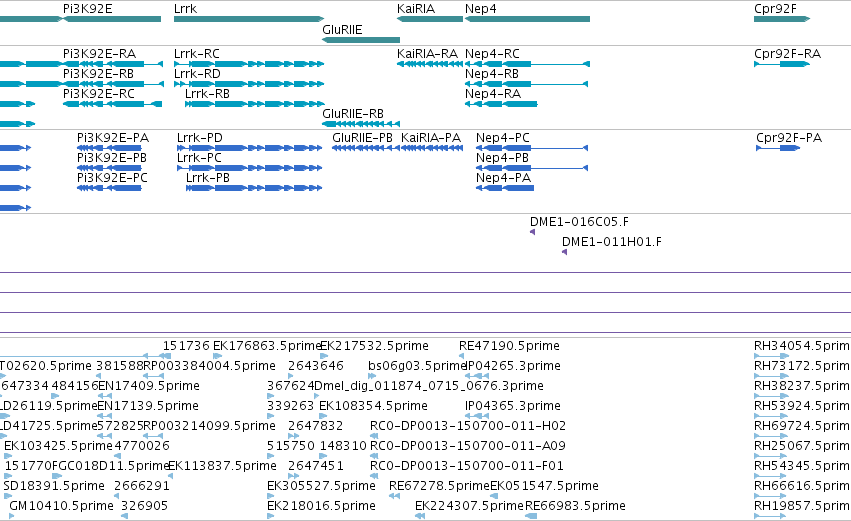Select protein Nep4-PB
This screenshot has width=851, height=521.
(502, 158)
